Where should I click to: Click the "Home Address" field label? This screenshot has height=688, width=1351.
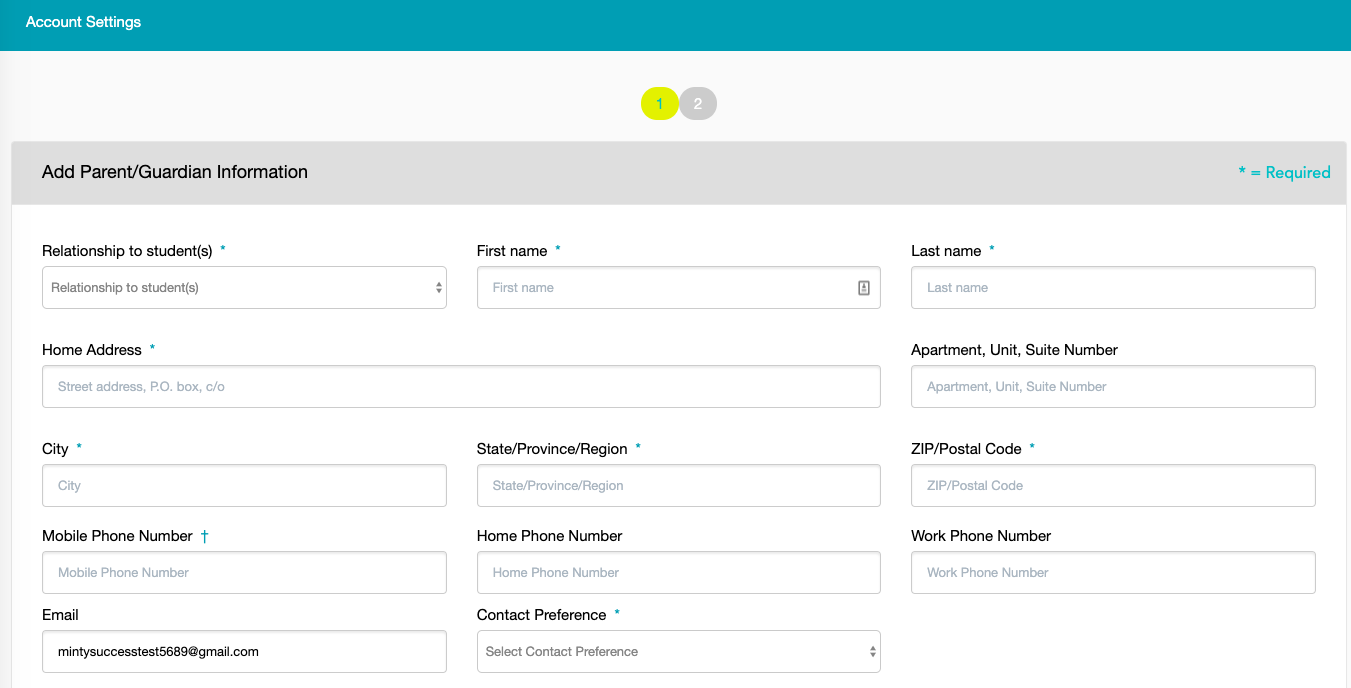[x=92, y=350]
